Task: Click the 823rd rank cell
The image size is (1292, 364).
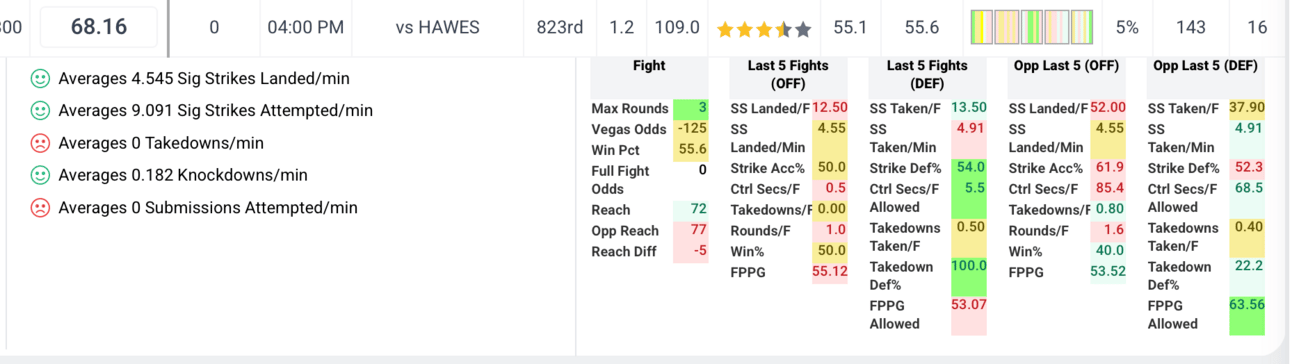Action: tap(559, 28)
